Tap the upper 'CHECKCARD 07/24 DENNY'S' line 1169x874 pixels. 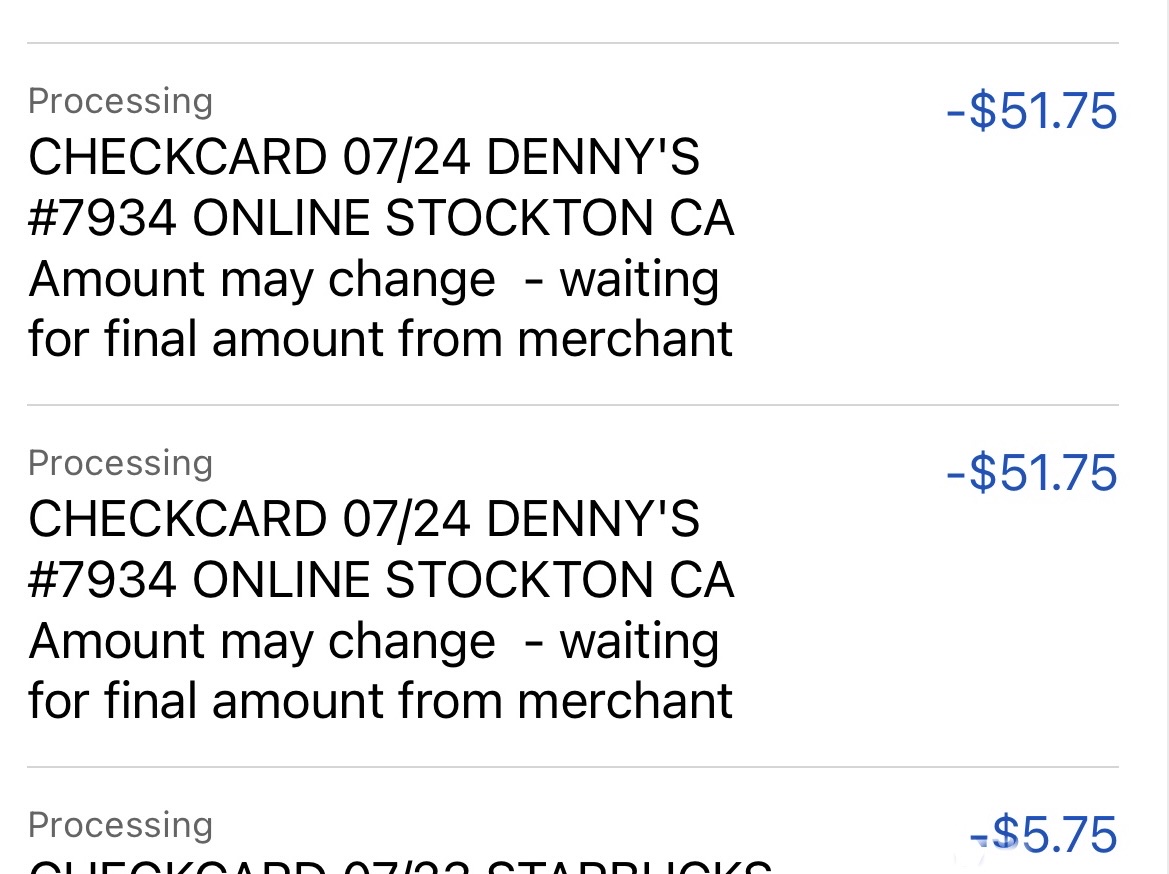pyautogui.click(x=364, y=158)
